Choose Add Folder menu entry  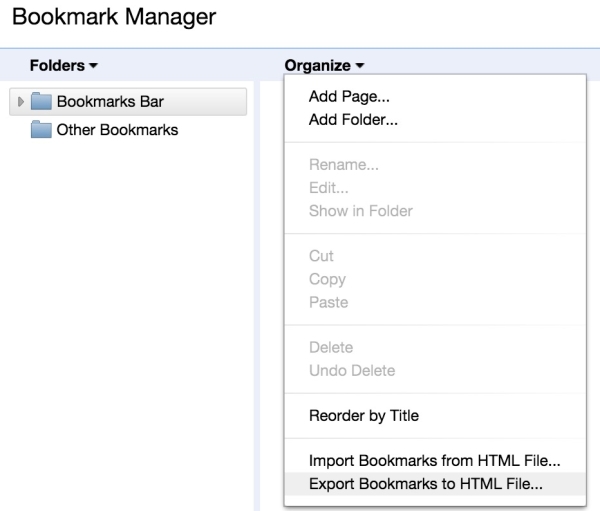(353, 120)
